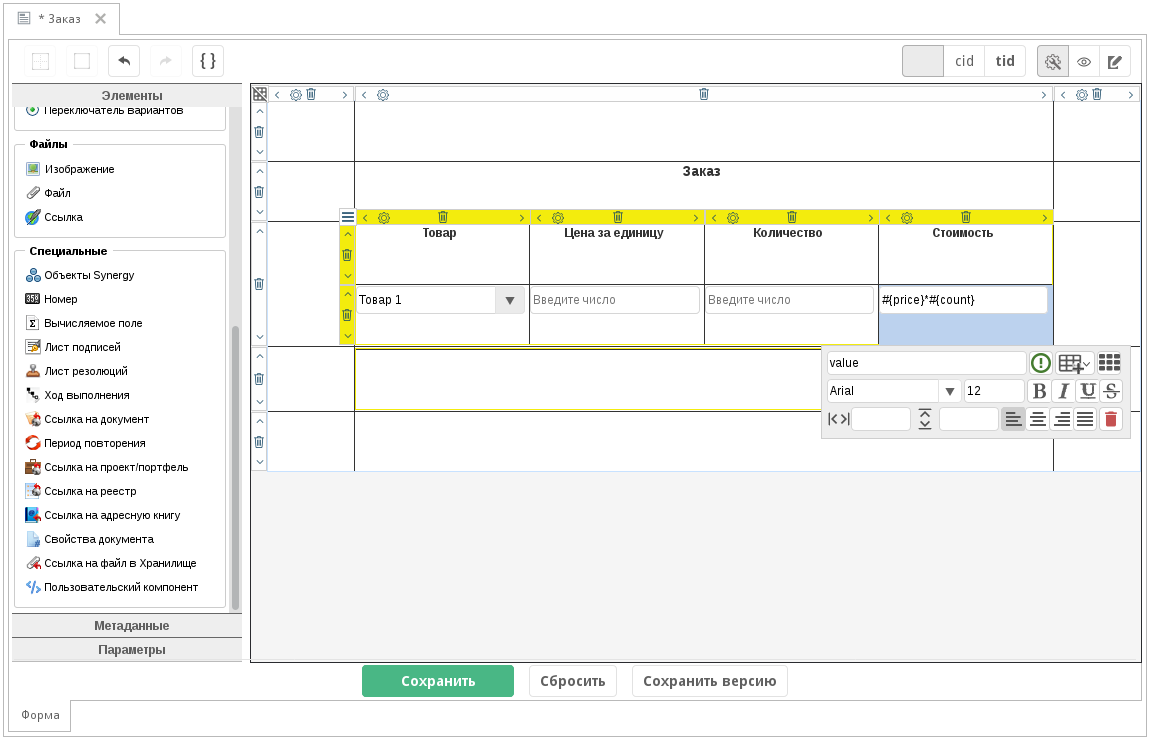Click the dark grid icon next to insert table
The height and width of the screenshot is (740, 1151).
pos(1109,363)
